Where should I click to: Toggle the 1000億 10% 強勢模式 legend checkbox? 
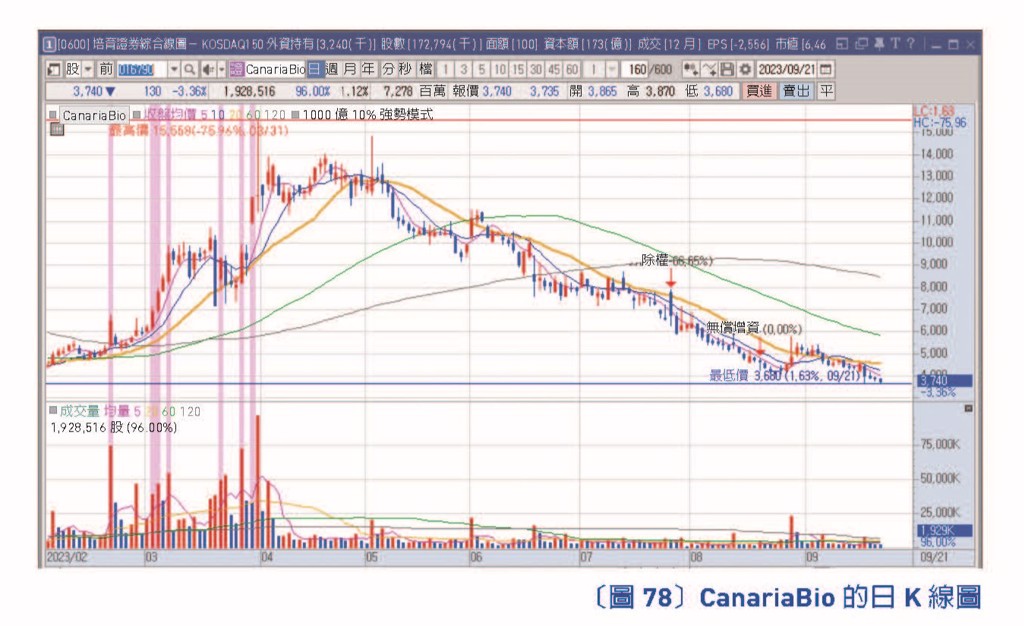[x=295, y=115]
